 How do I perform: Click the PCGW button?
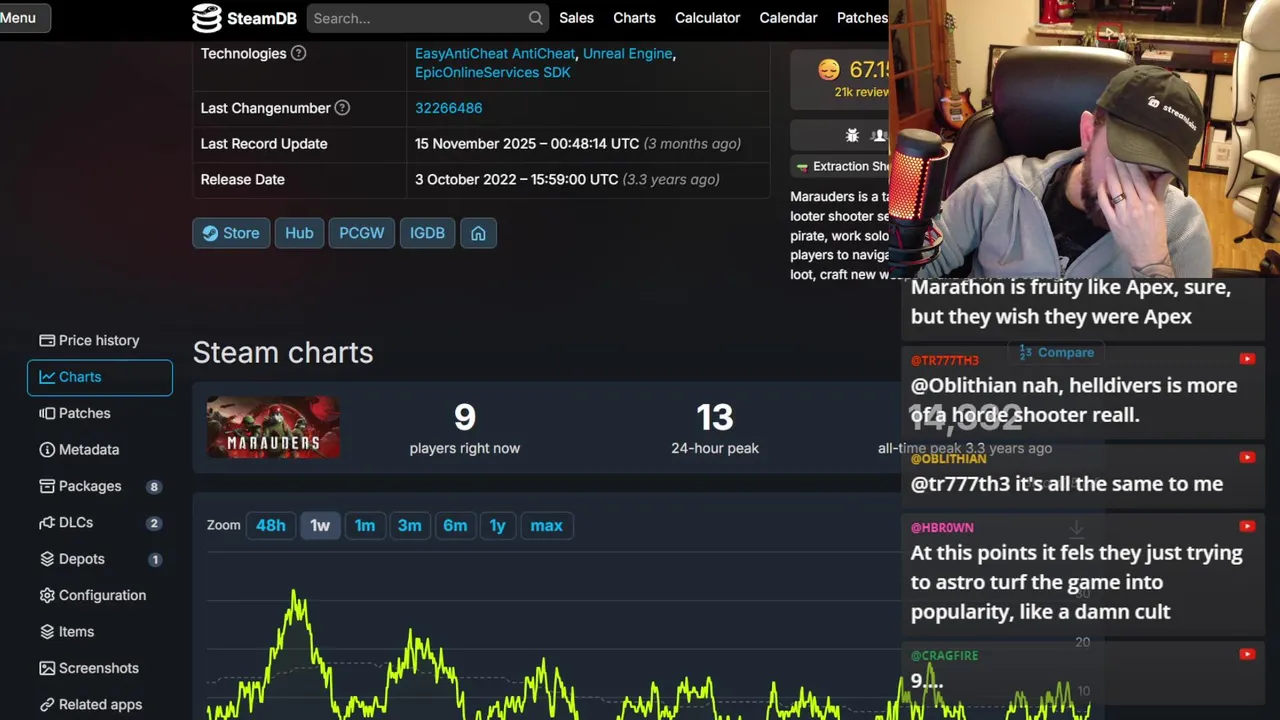(x=361, y=233)
